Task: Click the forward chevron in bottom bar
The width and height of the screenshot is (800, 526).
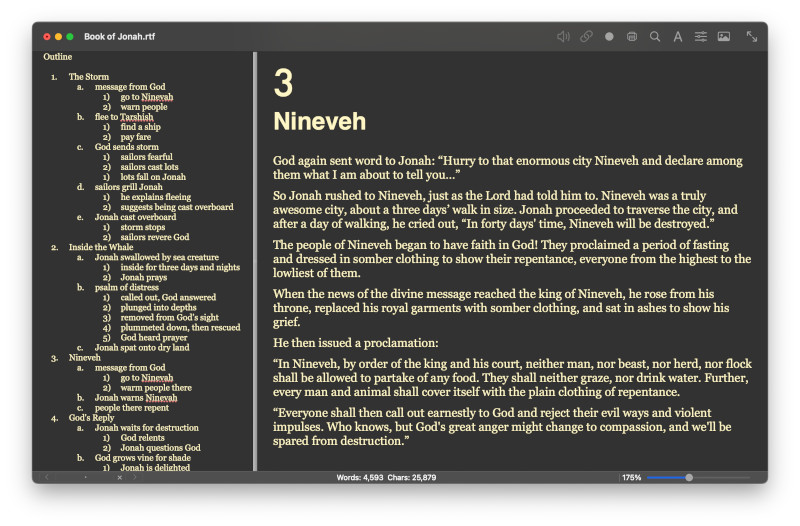Action: (135, 477)
